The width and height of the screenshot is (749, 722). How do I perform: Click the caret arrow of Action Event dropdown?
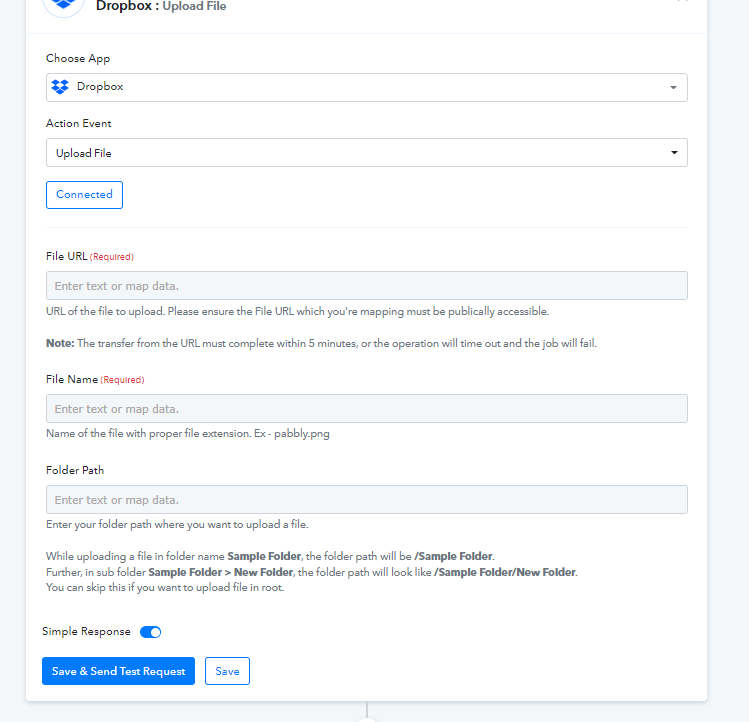674,152
